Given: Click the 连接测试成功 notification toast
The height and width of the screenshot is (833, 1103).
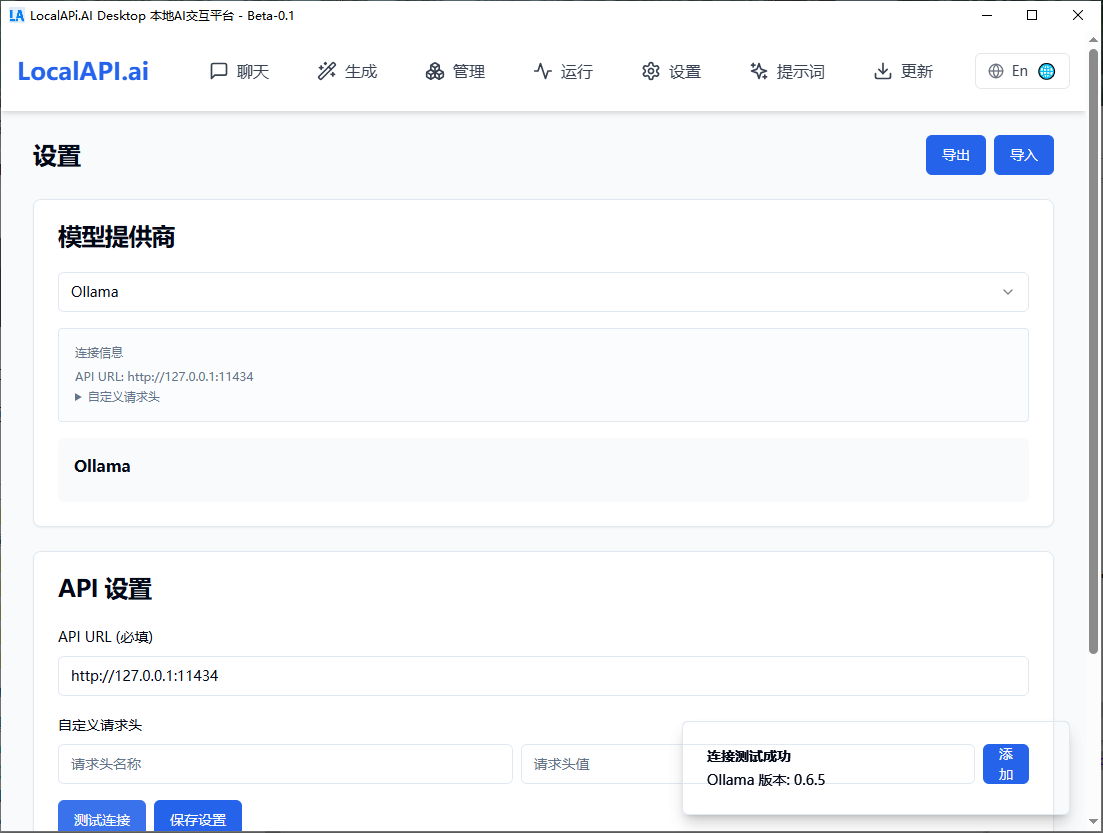Looking at the screenshot, I should click(876, 768).
